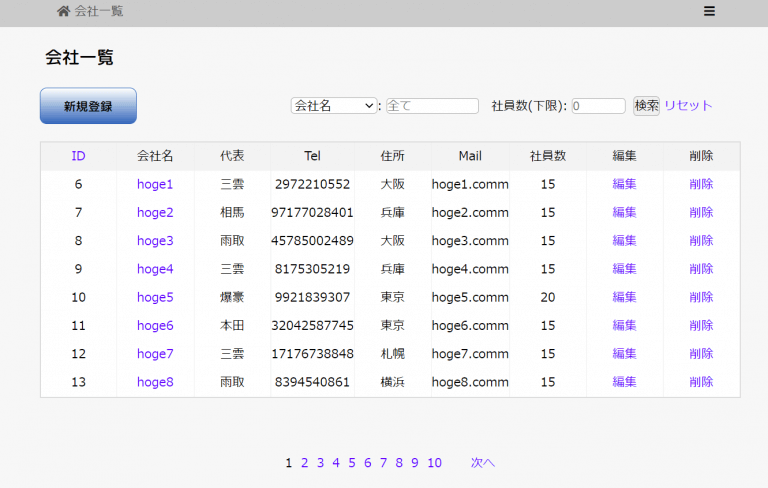Select the representative cell 本田
Screen dimensions: 768x488
point(232,325)
